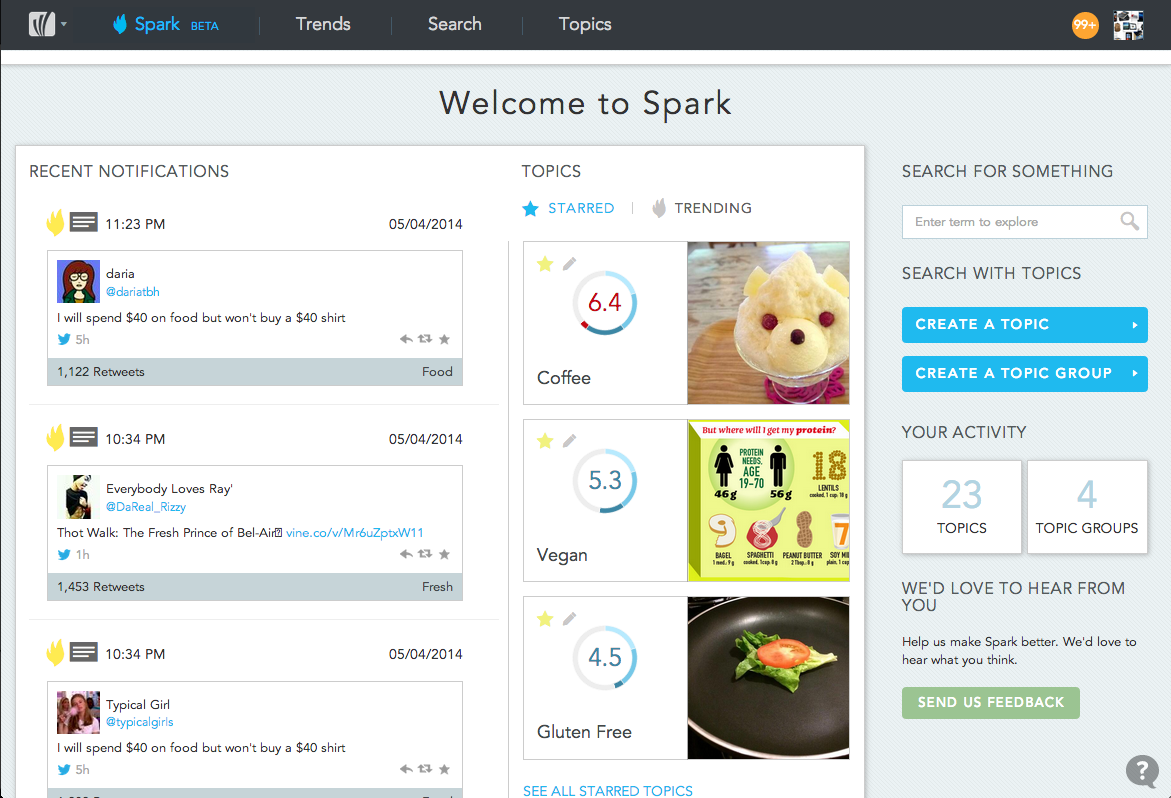Viewport: 1171px width, 798px height.
Task: Open the 23 Topics activity tile
Action: [x=961, y=507]
